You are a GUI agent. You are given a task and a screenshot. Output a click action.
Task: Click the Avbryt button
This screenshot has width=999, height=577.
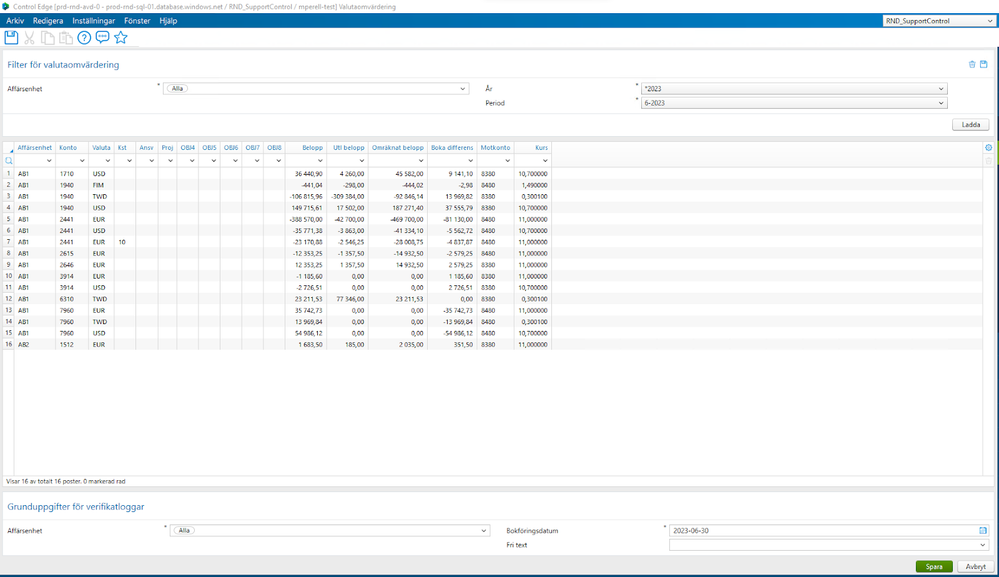pos(975,567)
